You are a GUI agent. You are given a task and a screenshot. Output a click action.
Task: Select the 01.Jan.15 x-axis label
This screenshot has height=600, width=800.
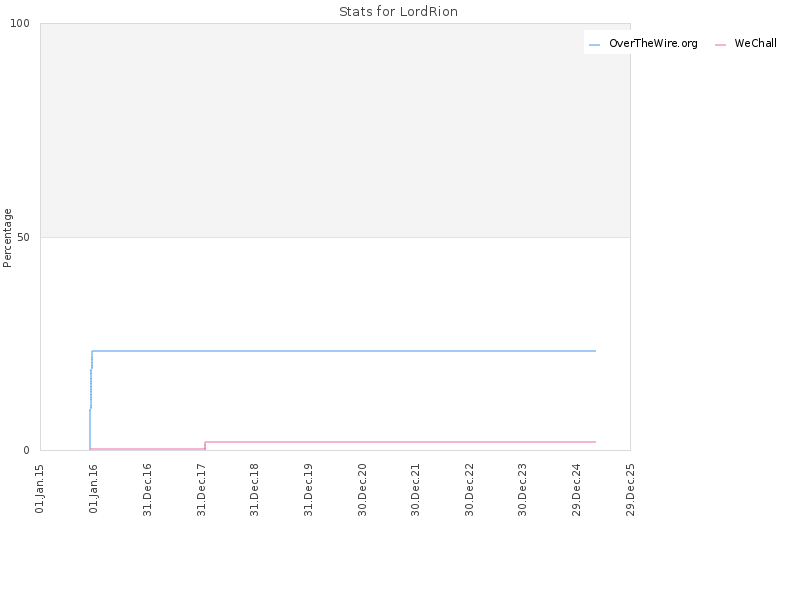[40, 489]
